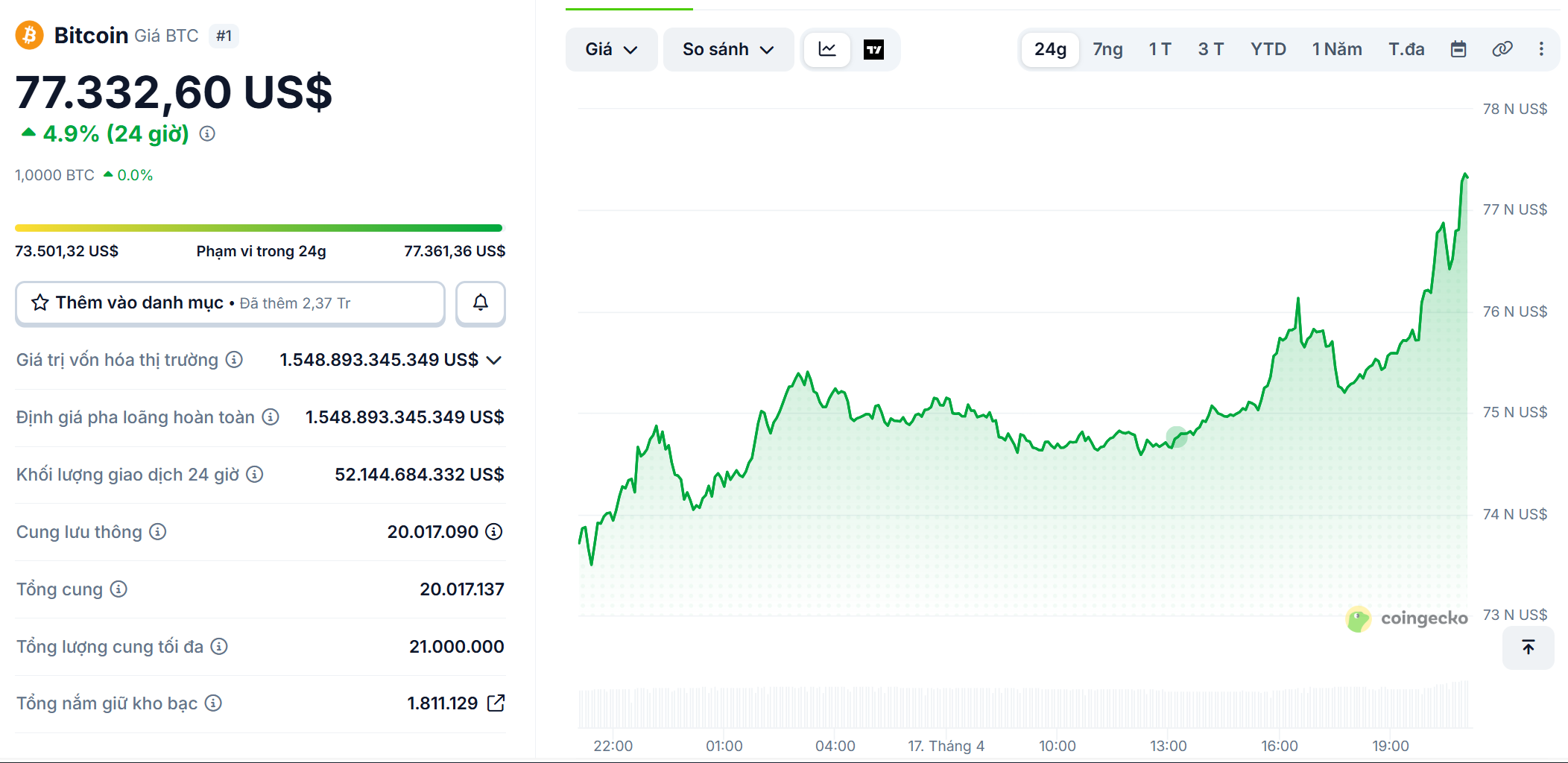This screenshot has width=1568, height=763.
Task: Switch chart to TradingView mode
Action: (x=873, y=49)
